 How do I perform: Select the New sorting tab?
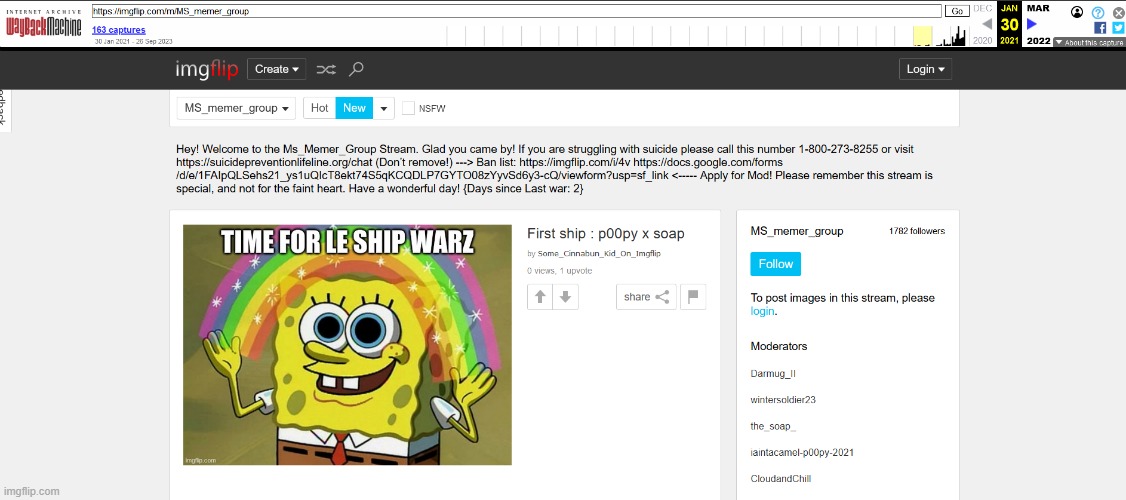point(354,108)
